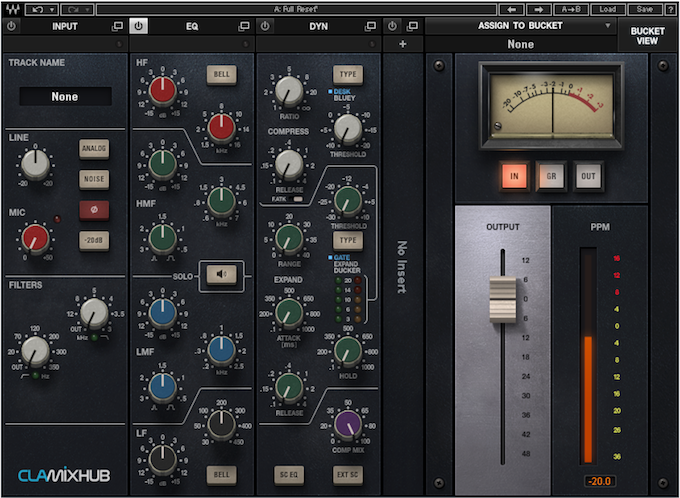Toggle the HF BELL button
This screenshot has height=498, width=680.
[x=222, y=75]
